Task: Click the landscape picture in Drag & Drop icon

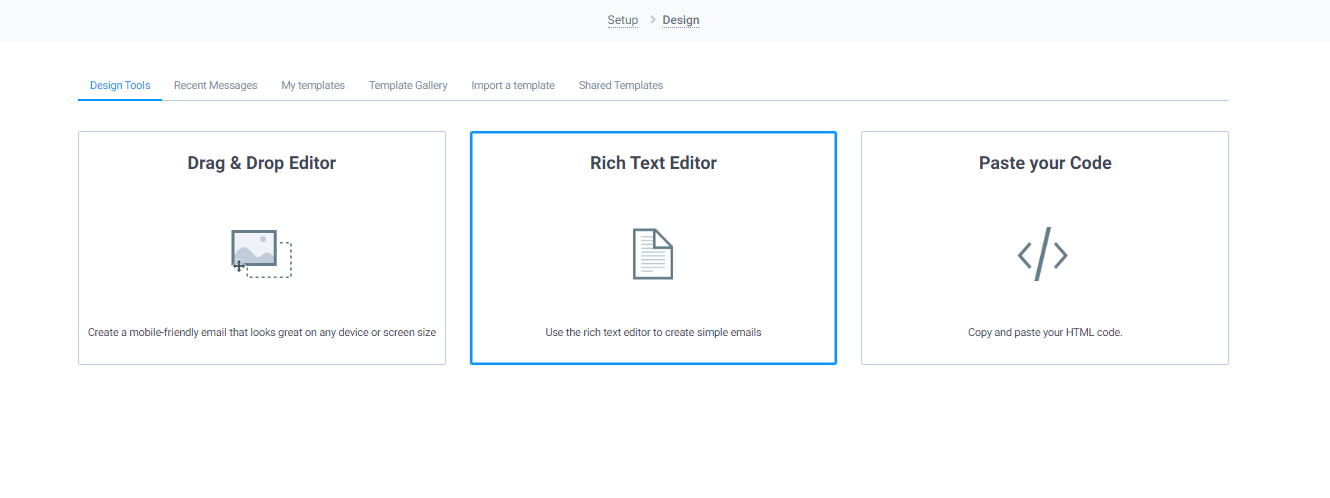Action: pos(254,246)
